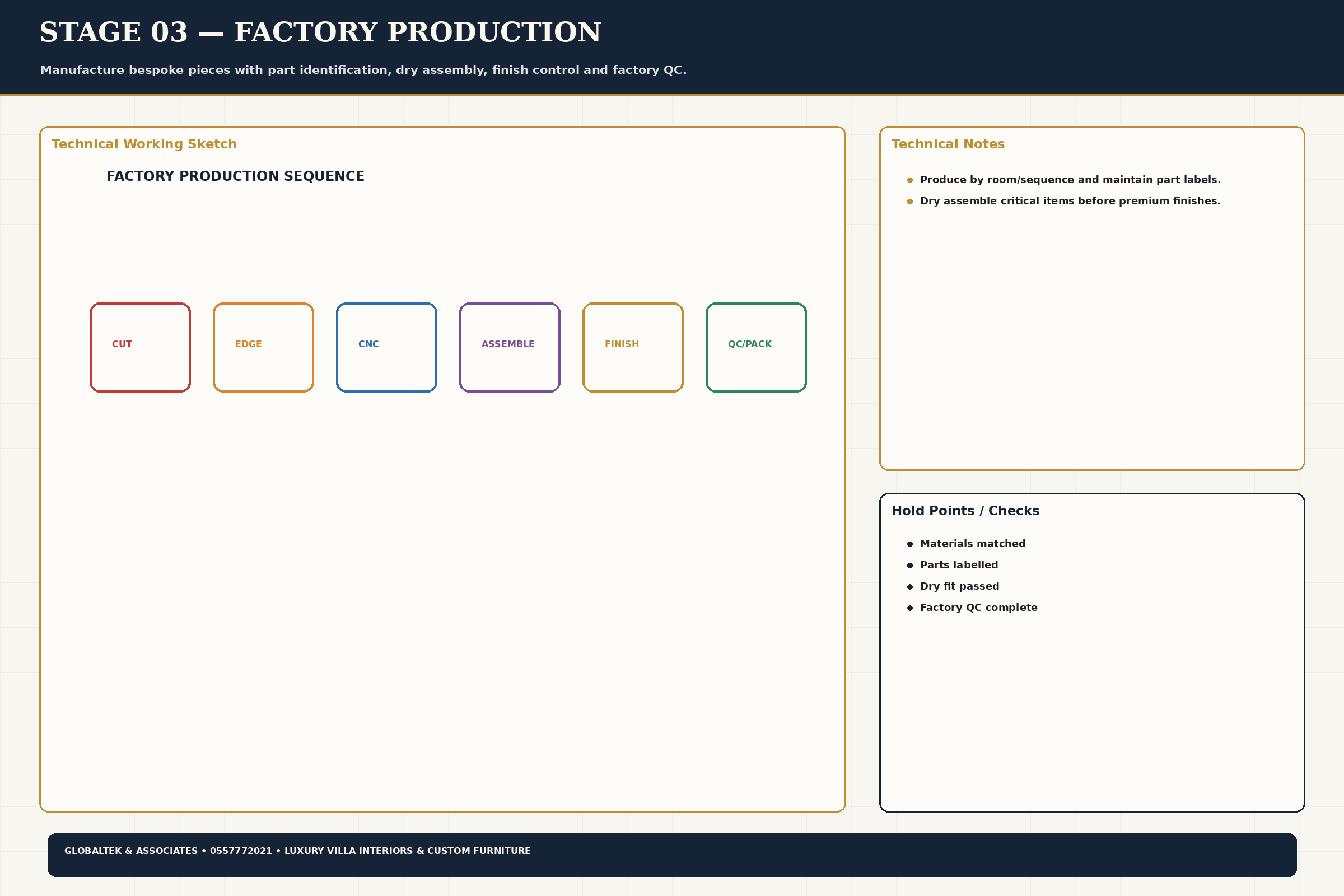The image size is (1344, 896).
Task: Select the 'Parts labelled' check item
Action: (x=959, y=565)
